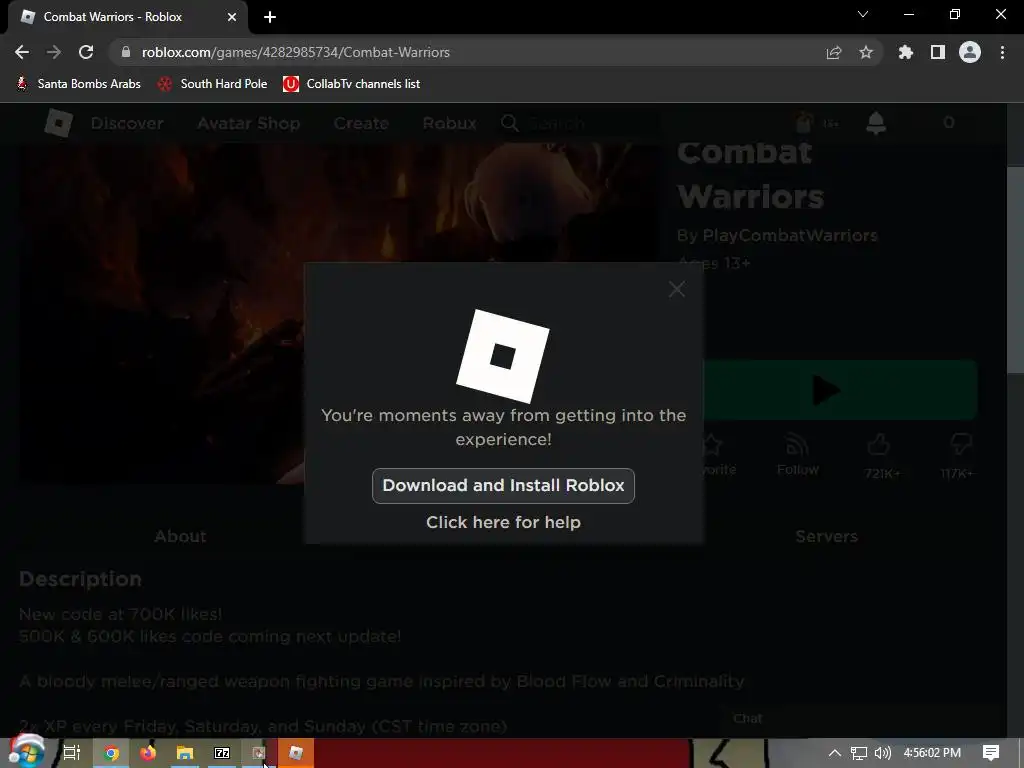Share this page from the address bar
Viewport: 1024px width, 768px height.
pyautogui.click(x=833, y=52)
